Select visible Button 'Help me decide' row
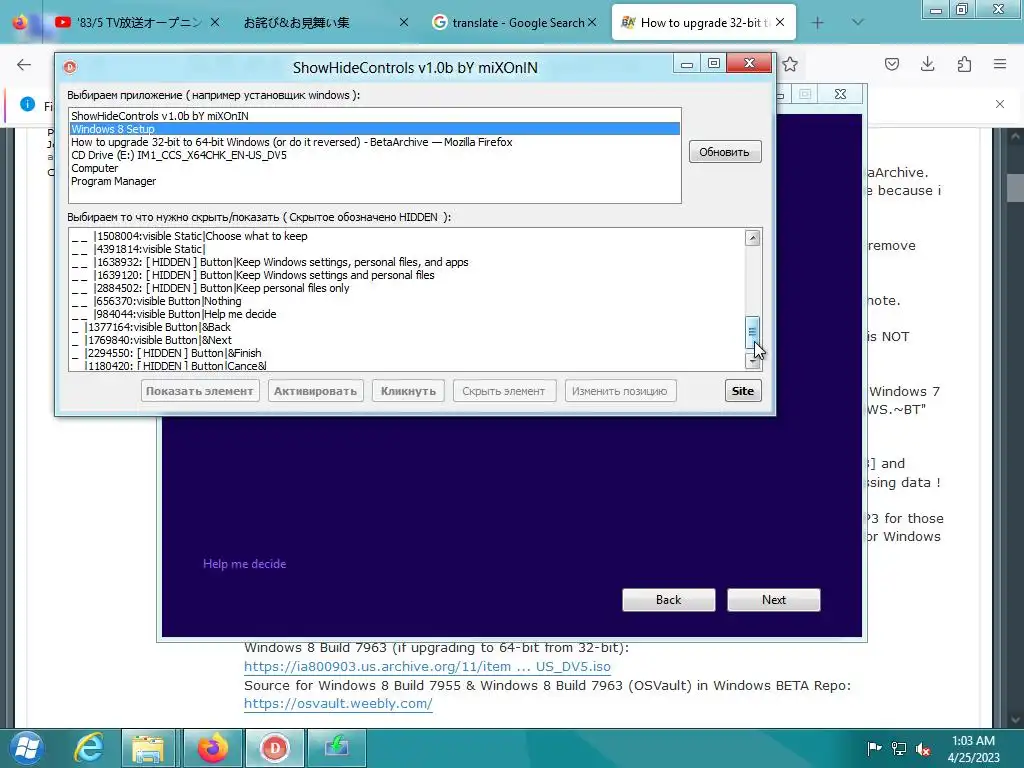Screen dimensions: 1024x768 pos(406,314)
